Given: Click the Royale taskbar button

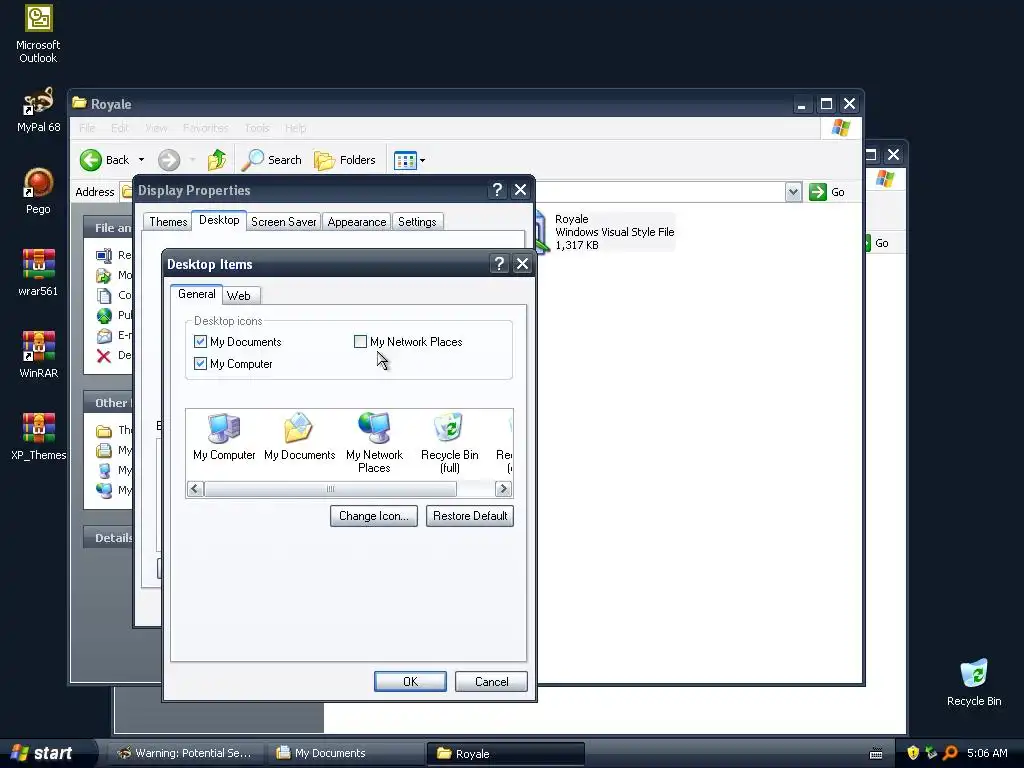Looking at the screenshot, I should tap(505, 753).
